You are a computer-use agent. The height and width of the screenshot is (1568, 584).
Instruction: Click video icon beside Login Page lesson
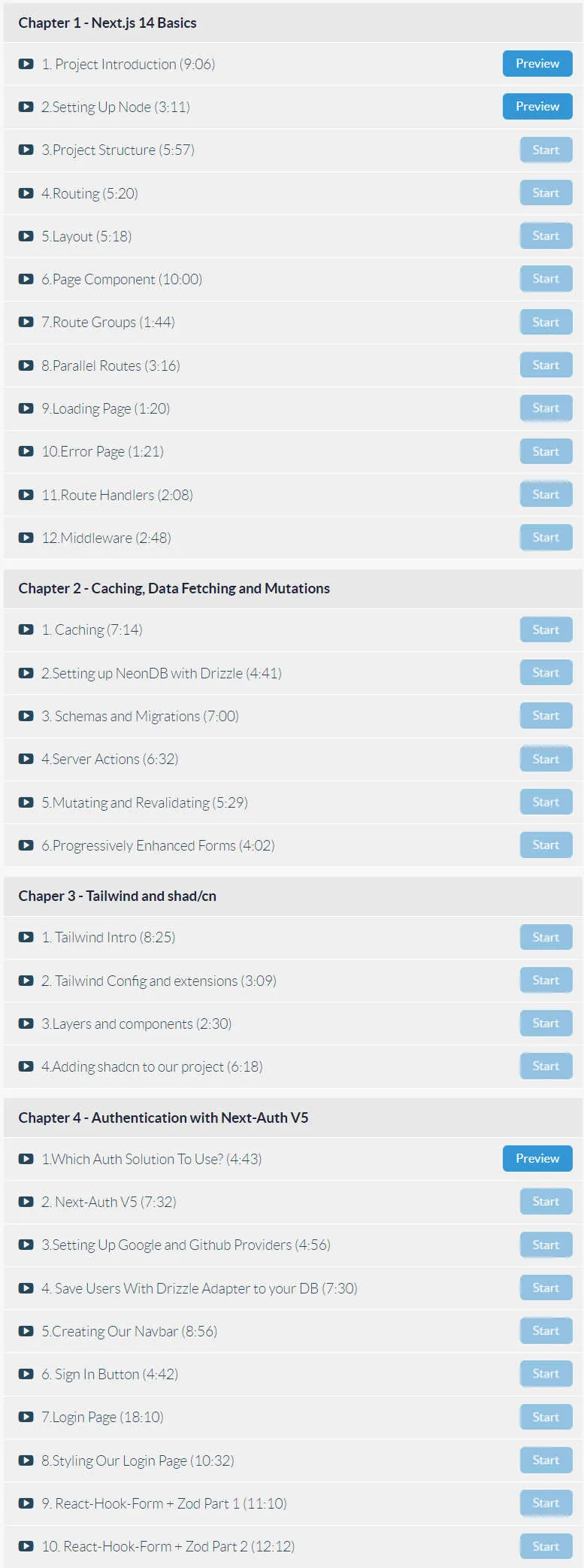26,1417
